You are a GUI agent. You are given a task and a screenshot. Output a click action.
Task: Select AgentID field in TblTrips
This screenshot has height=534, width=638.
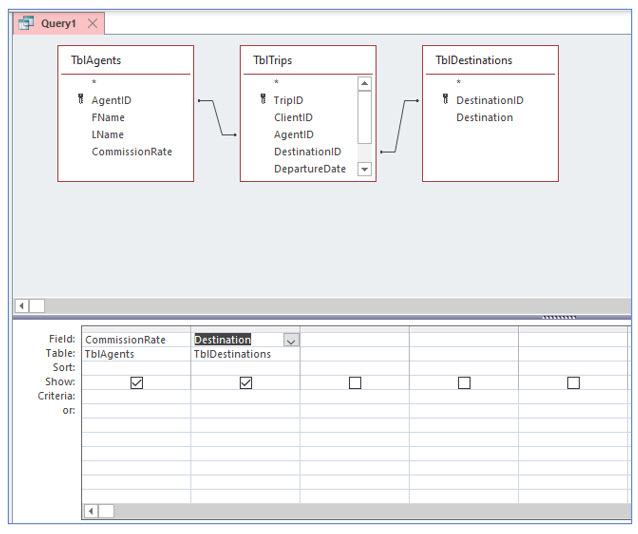click(294, 135)
